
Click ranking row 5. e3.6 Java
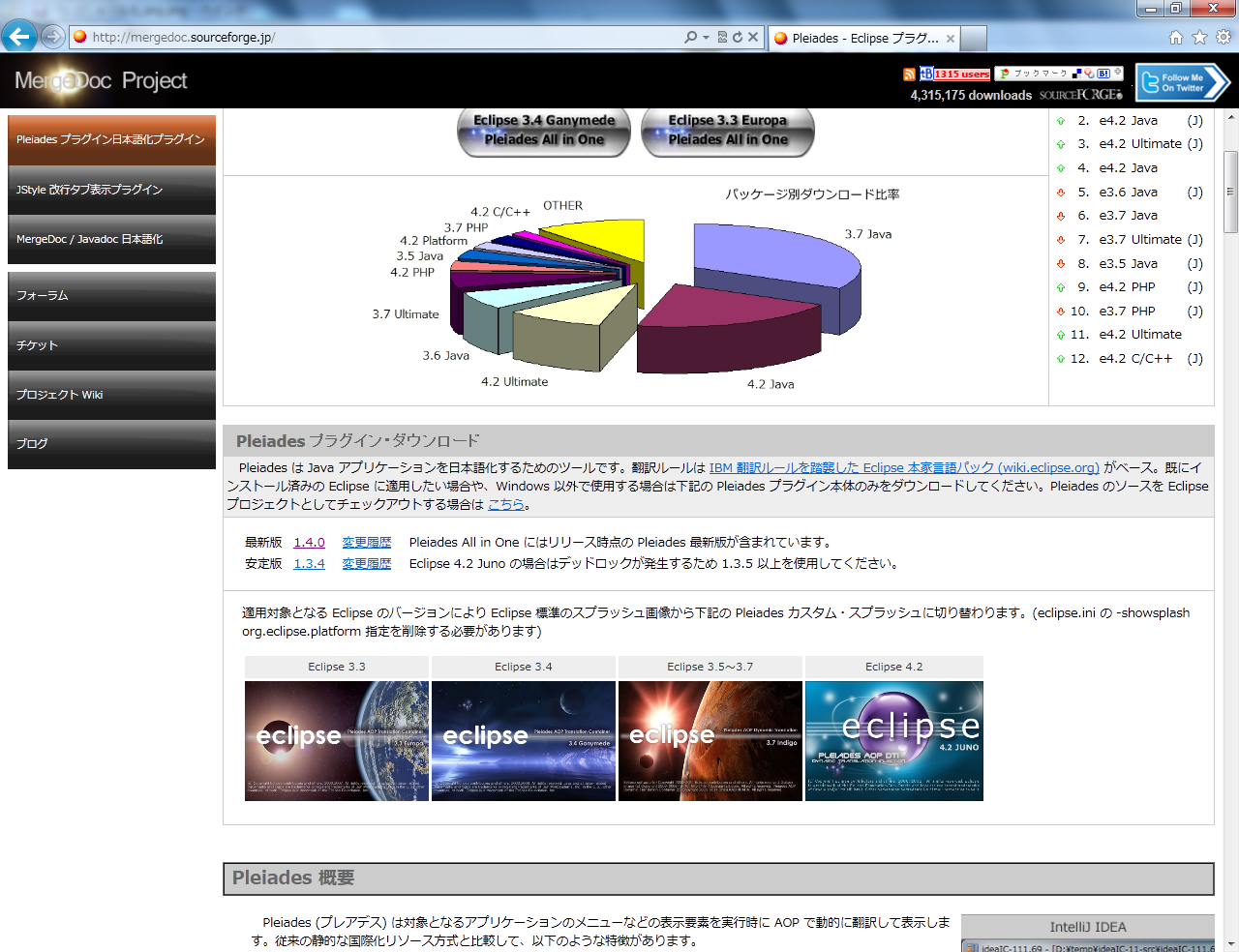(1131, 192)
